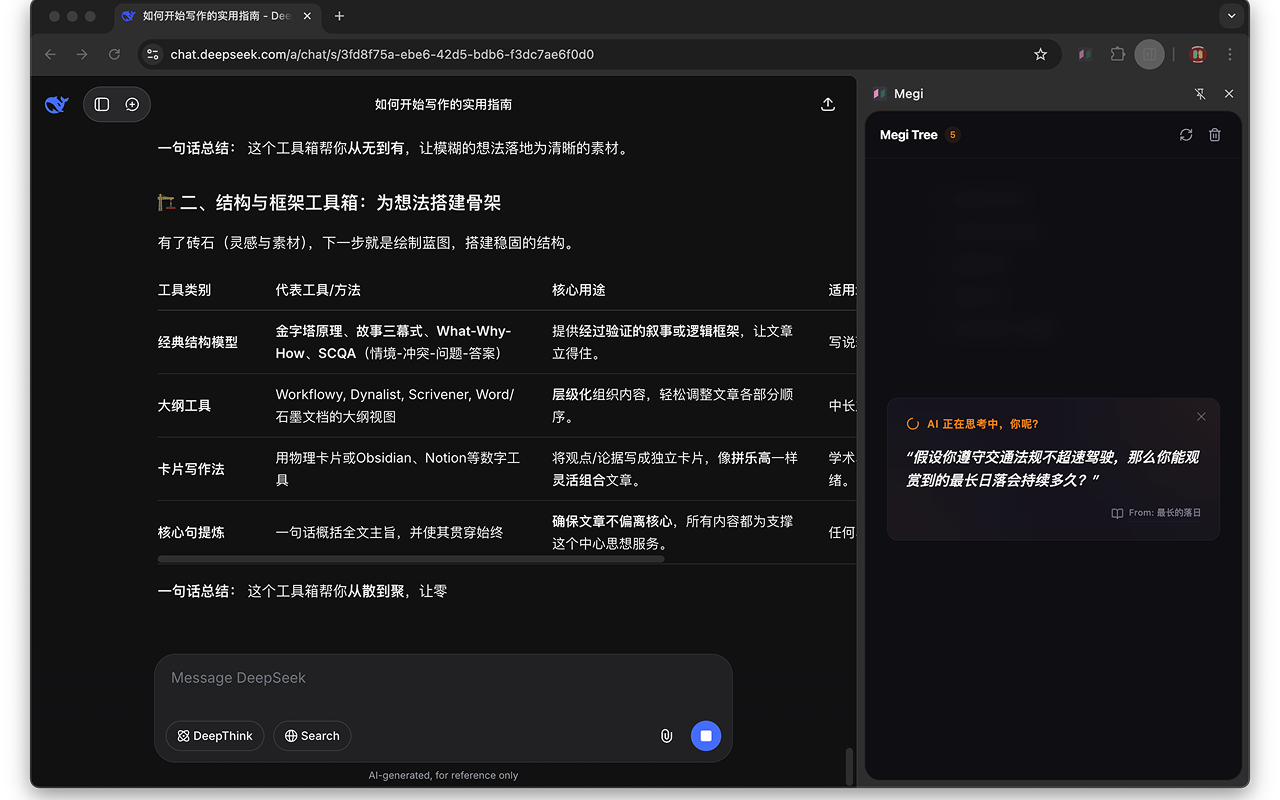
Task: Unpin the Megi side panel
Action: pyautogui.click(x=1200, y=94)
